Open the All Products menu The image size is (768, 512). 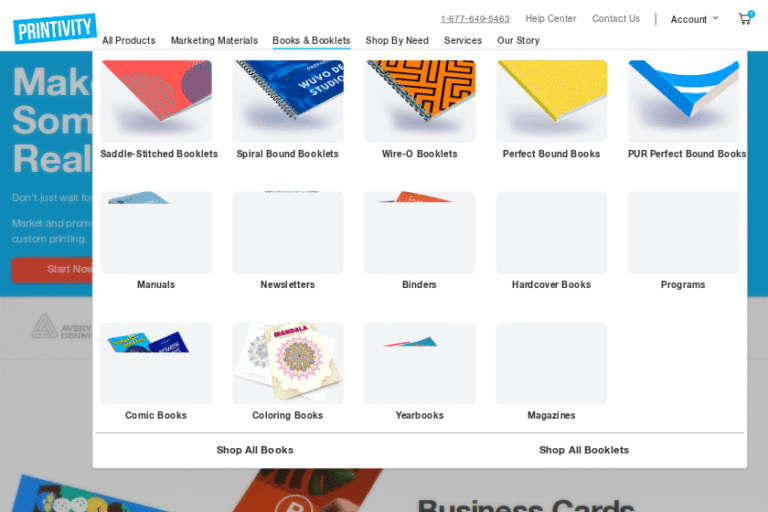(x=129, y=41)
